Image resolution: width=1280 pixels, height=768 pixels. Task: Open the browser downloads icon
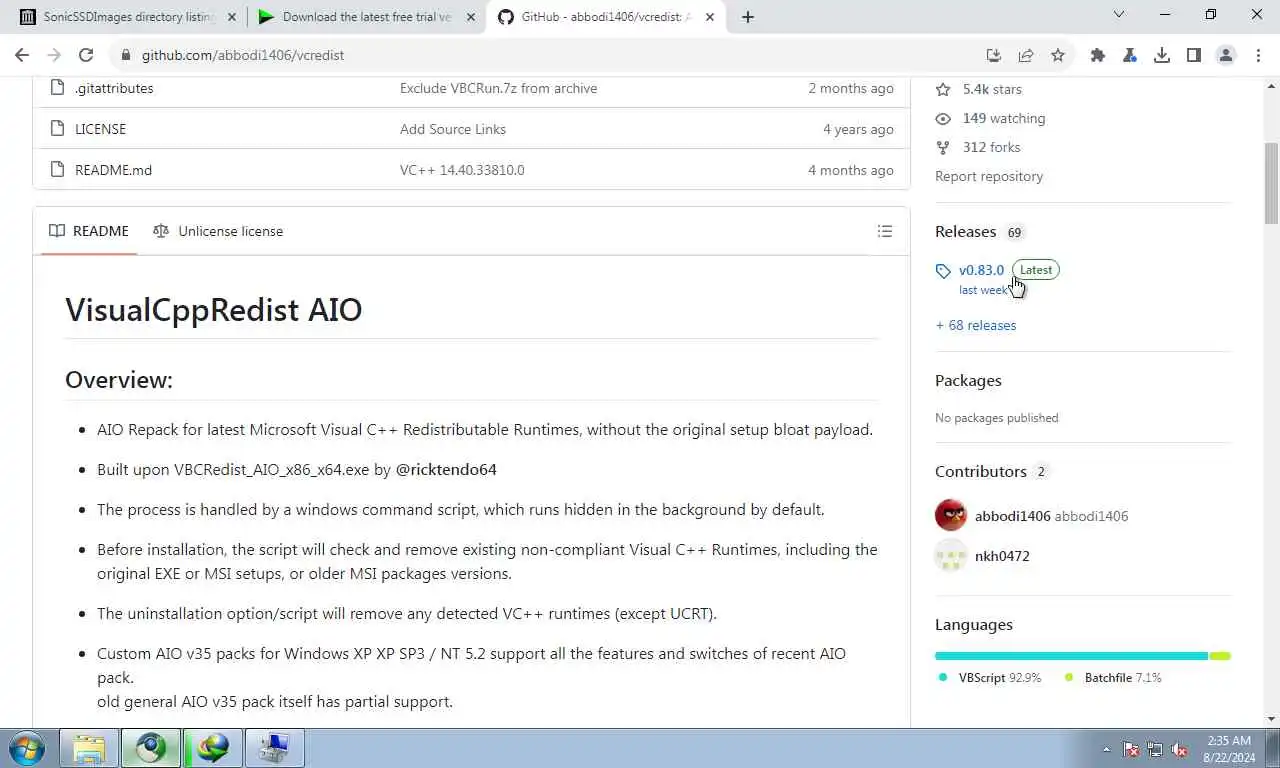(1162, 55)
